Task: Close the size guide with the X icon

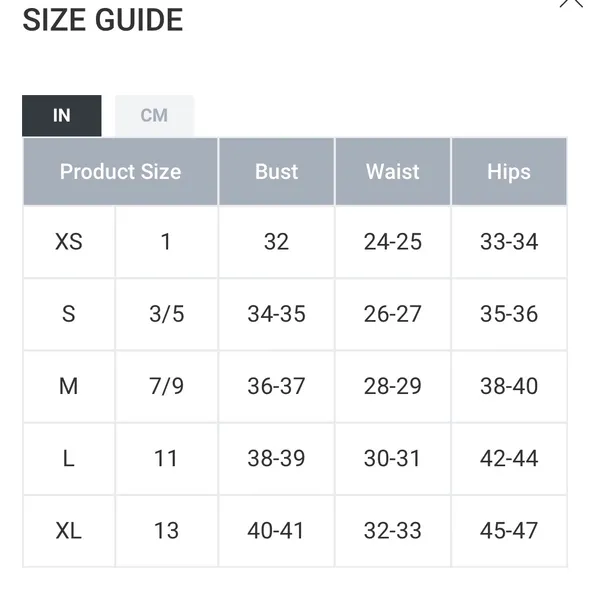Action: (571, 2)
